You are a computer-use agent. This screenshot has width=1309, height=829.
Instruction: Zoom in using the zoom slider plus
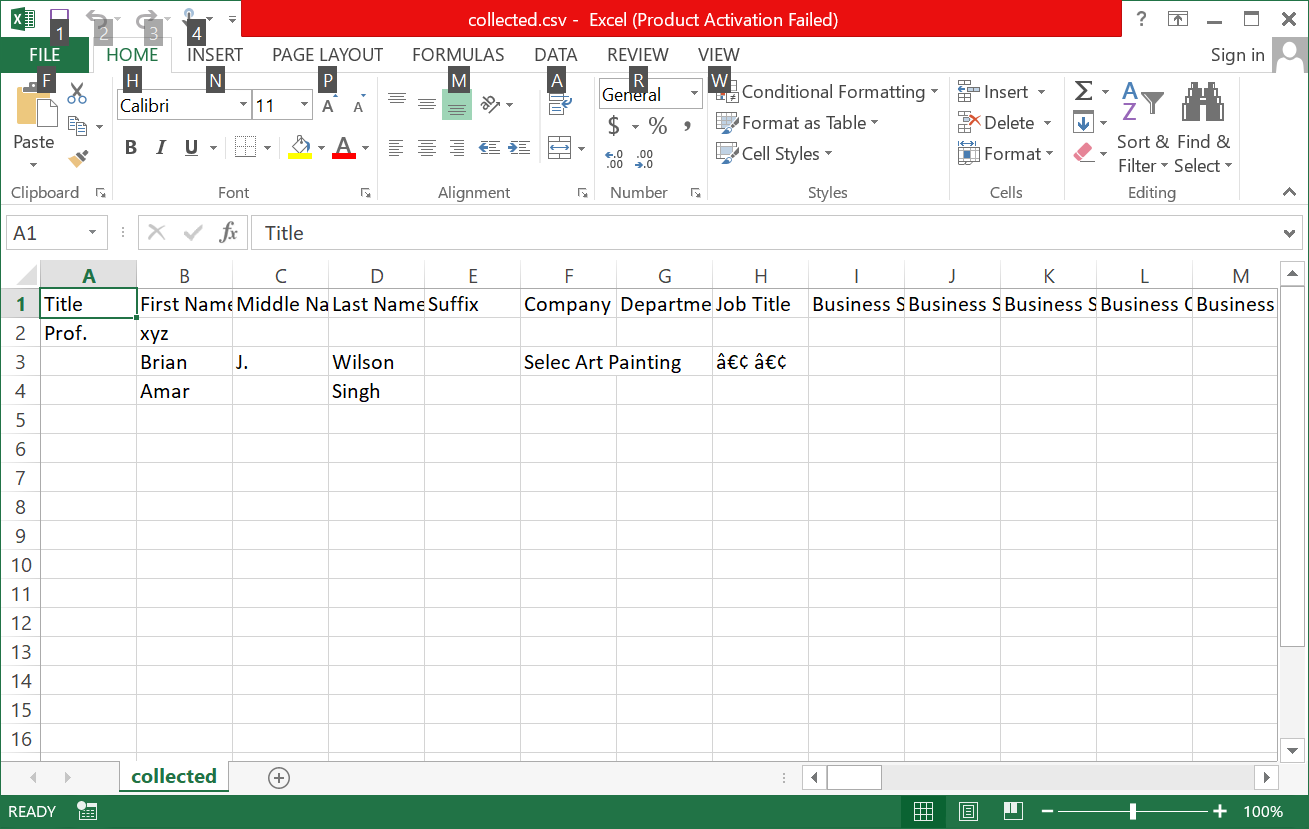(1221, 812)
